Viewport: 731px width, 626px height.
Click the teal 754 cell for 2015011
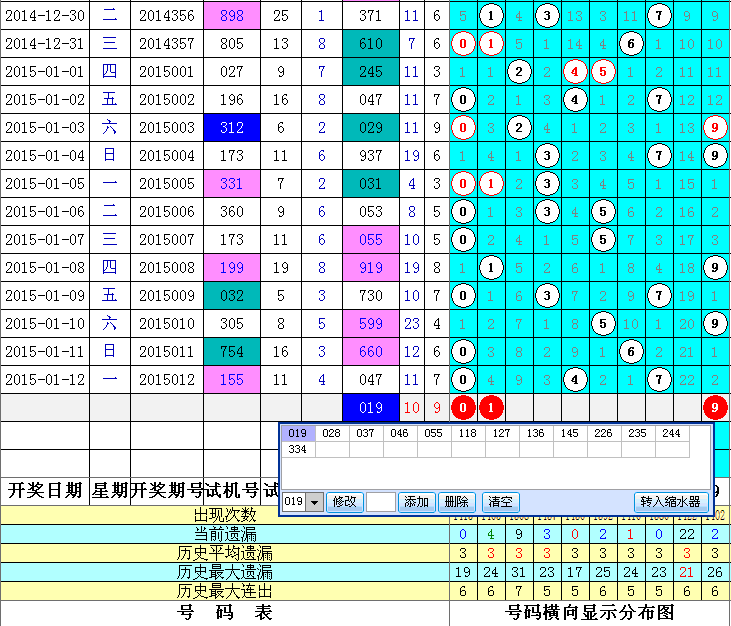pyautogui.click(x=231, y=352)
